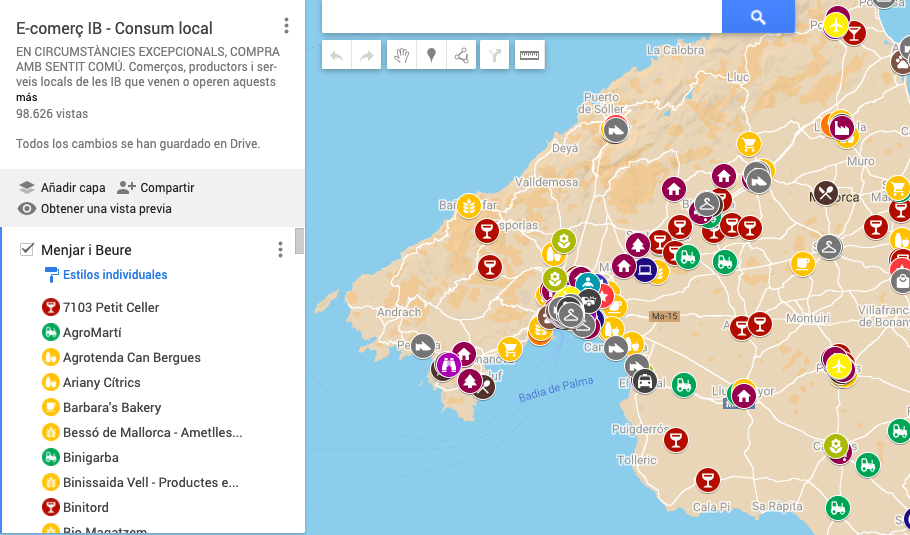Viewport: 910px width, 535px height.
Task: Click the binoculars marker in southwest
Action: click(x=449, y=365)
